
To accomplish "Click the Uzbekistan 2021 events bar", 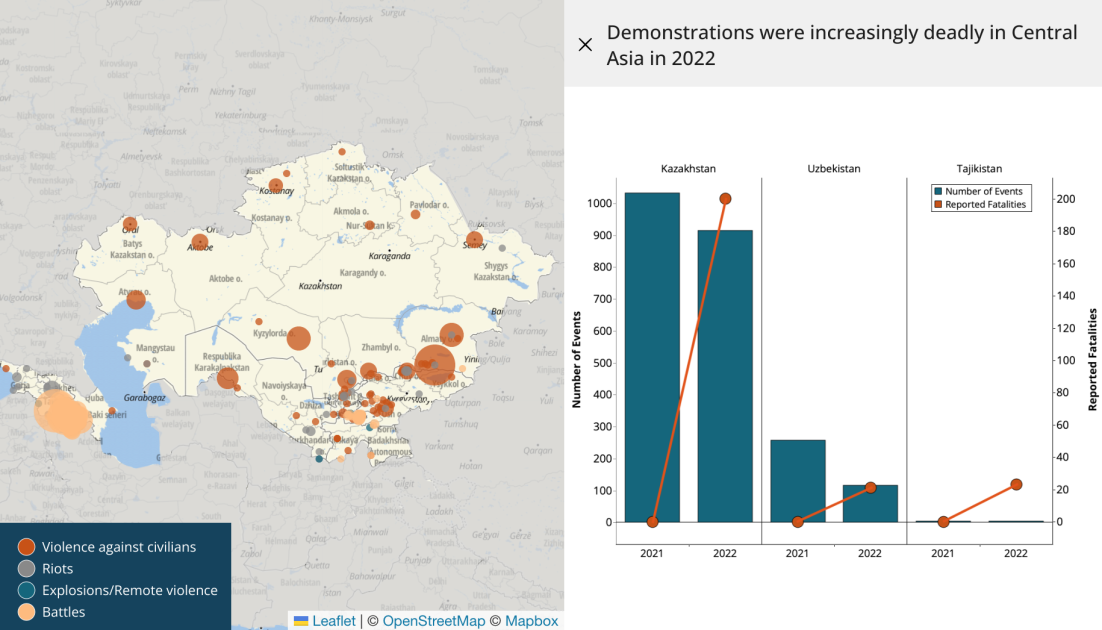I will click(x=797, y=481).
